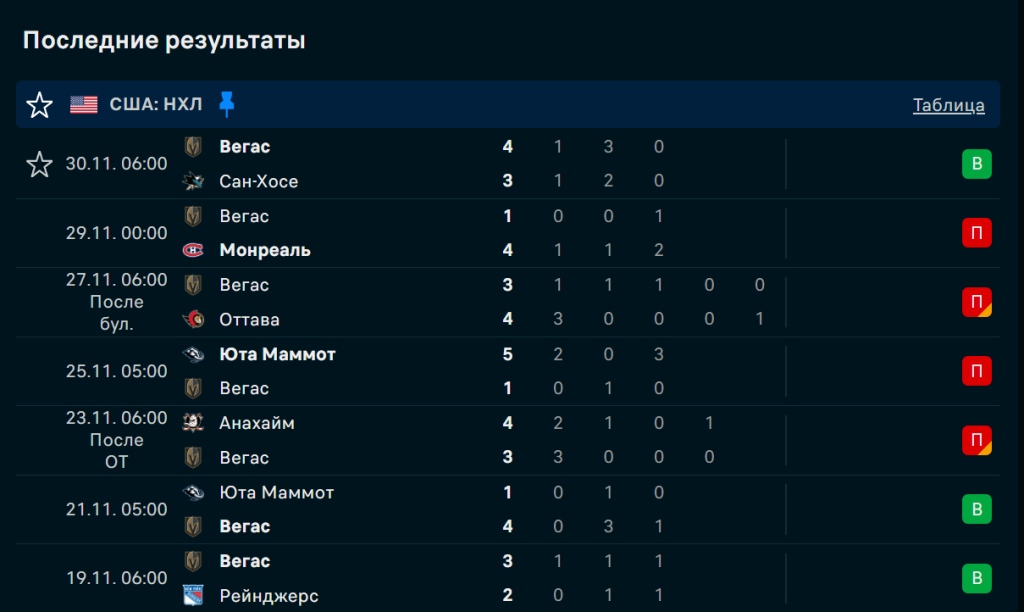Click New York Rangers team logo
Screen dimensions: 1024x612
(193, 596)
